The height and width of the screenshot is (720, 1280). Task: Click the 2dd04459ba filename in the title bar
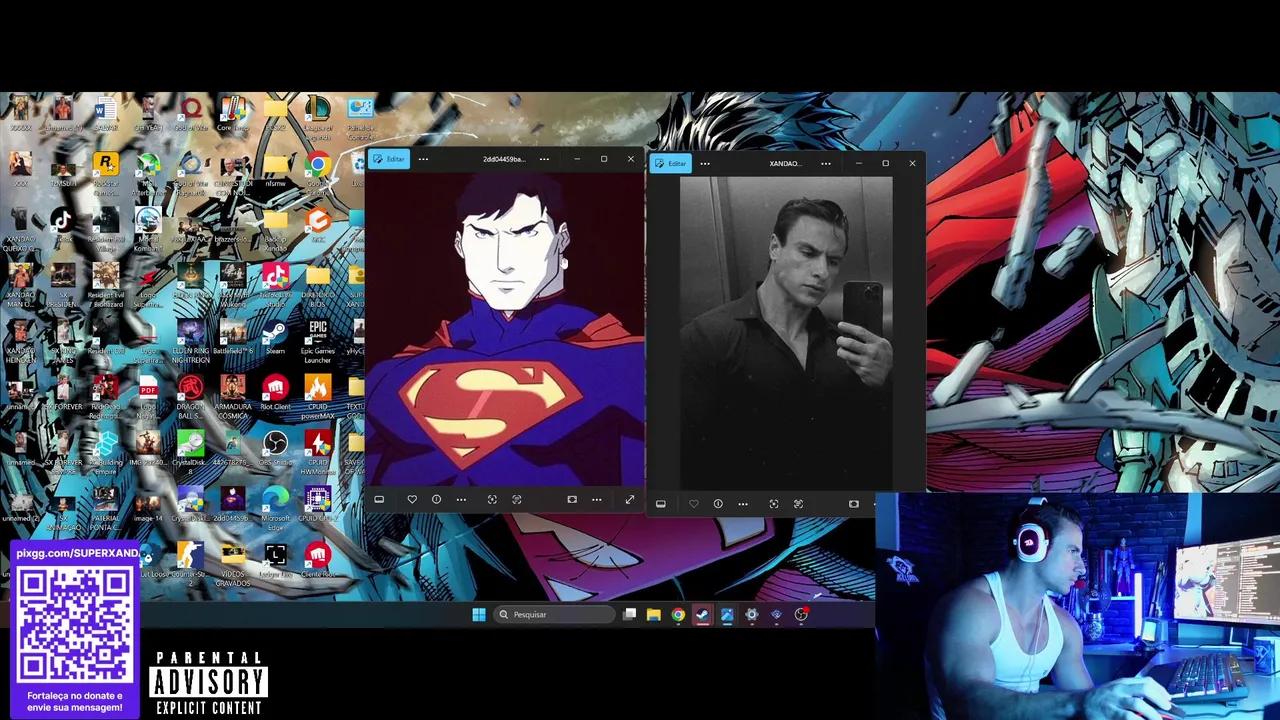point(504,159)
